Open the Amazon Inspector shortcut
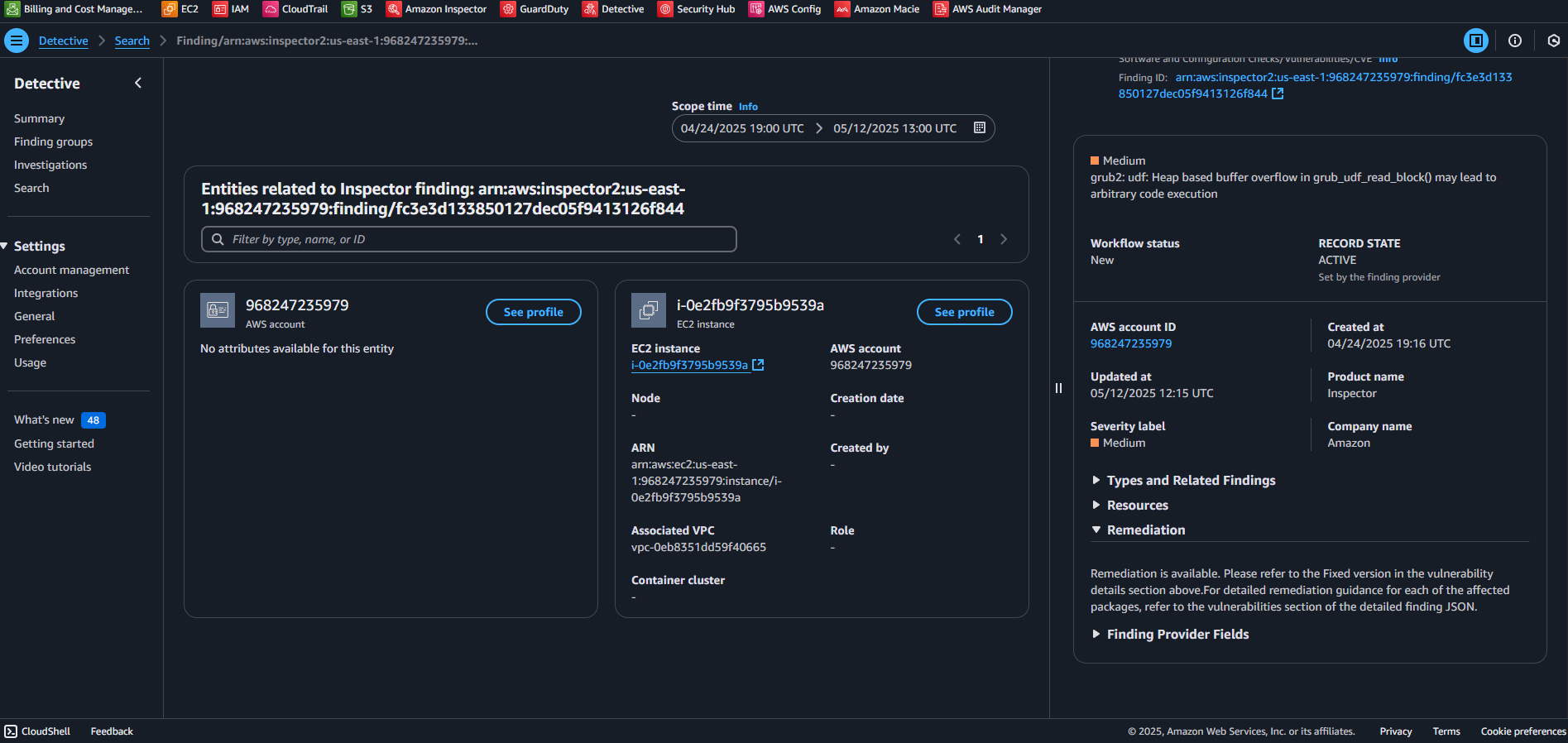Viewport: 1568px width, 743px height. click(436, 9)
